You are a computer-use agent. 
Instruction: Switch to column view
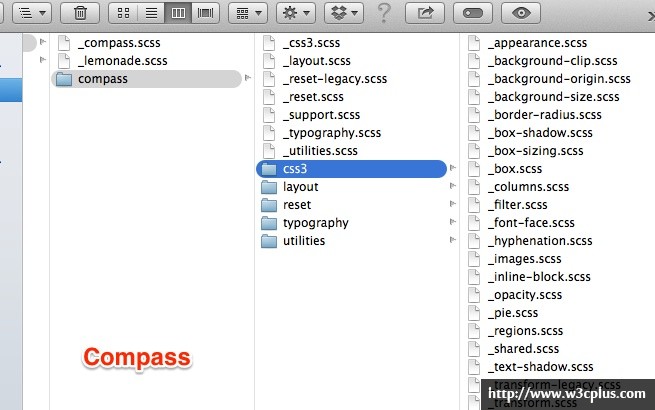178,13
